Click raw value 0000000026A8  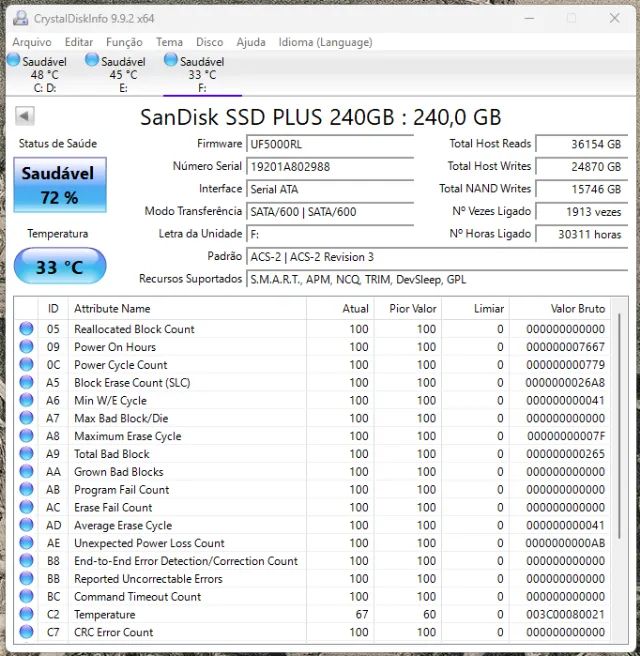[565, 382]
